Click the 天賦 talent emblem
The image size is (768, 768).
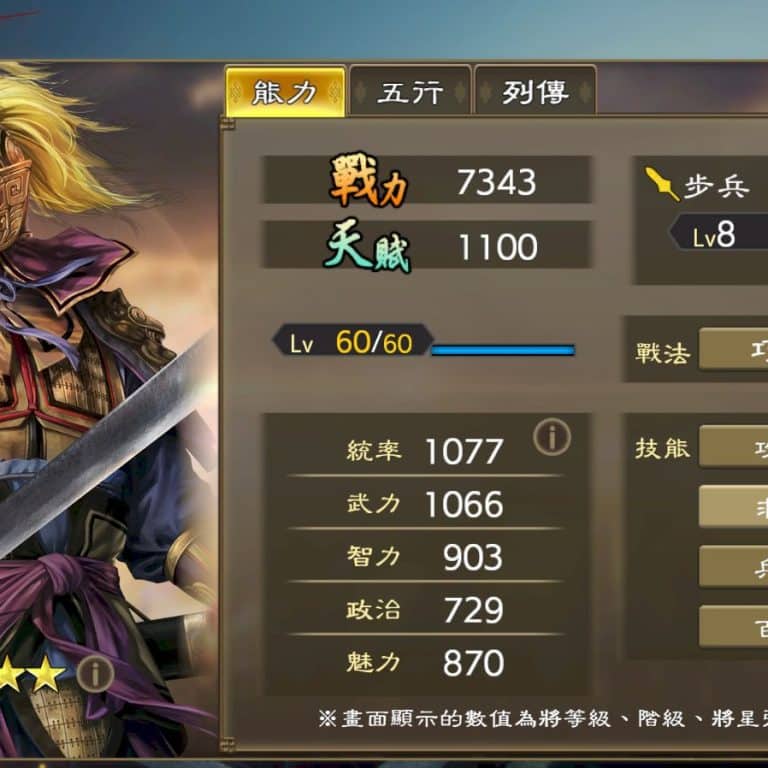pos(367,245)
